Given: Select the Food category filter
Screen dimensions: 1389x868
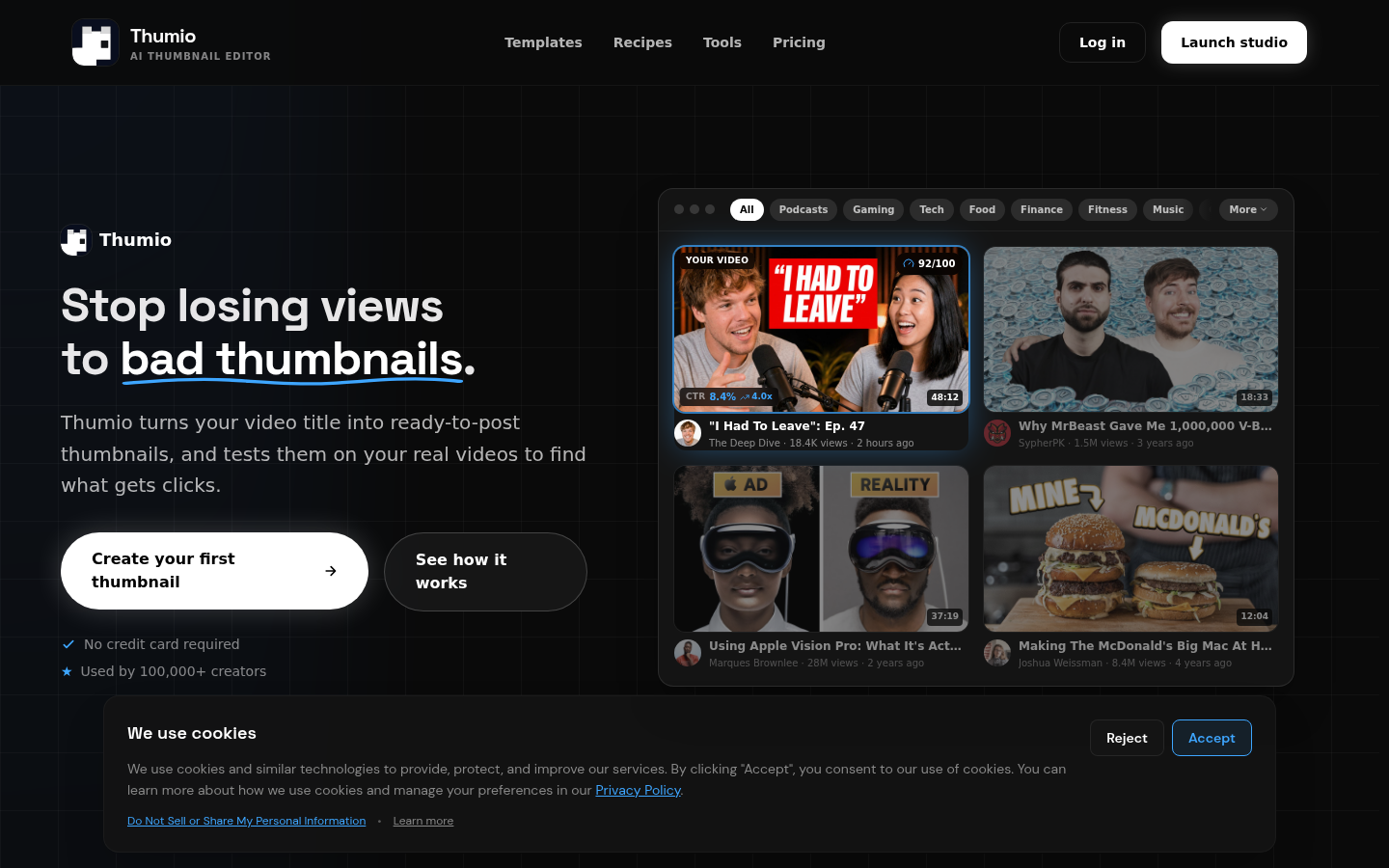Looking at the screenshot, I should (982, 209).
